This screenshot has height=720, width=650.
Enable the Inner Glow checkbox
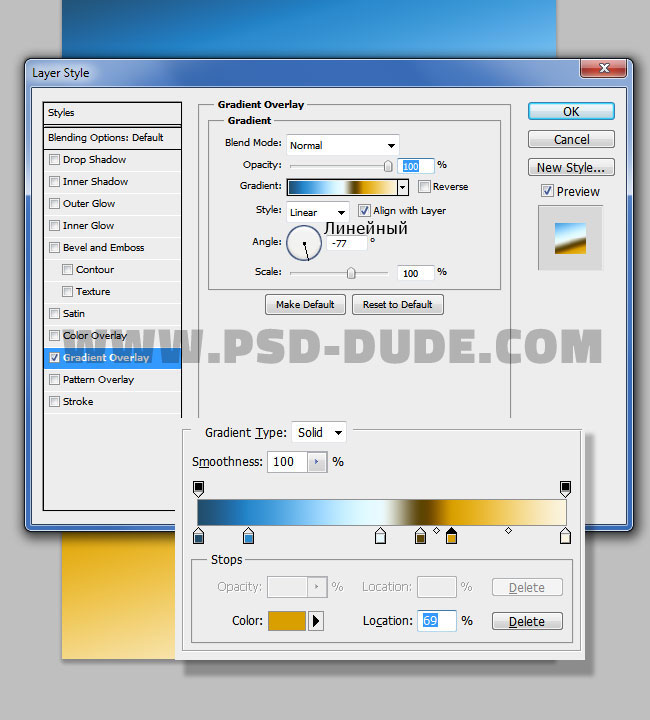(x=54, y=225)
